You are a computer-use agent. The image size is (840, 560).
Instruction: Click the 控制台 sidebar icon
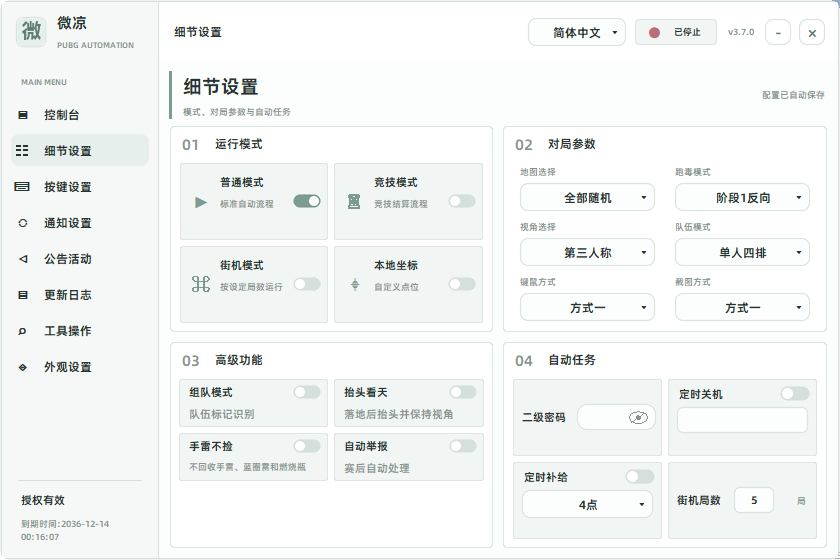point(22,115)
